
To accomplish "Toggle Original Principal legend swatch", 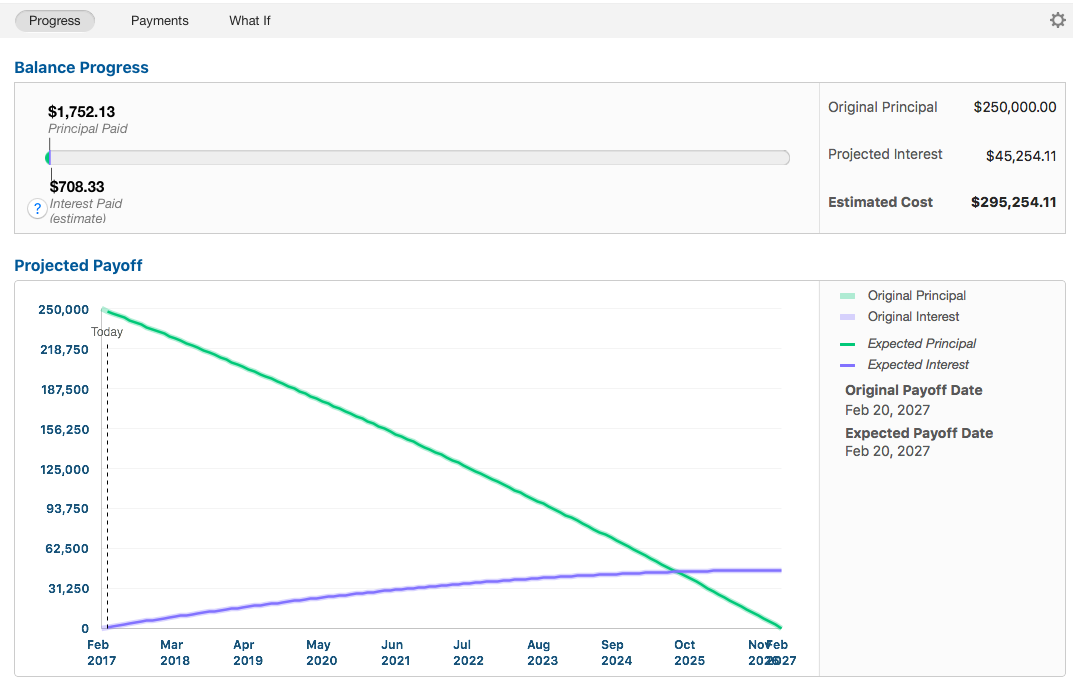I will 847,296.
